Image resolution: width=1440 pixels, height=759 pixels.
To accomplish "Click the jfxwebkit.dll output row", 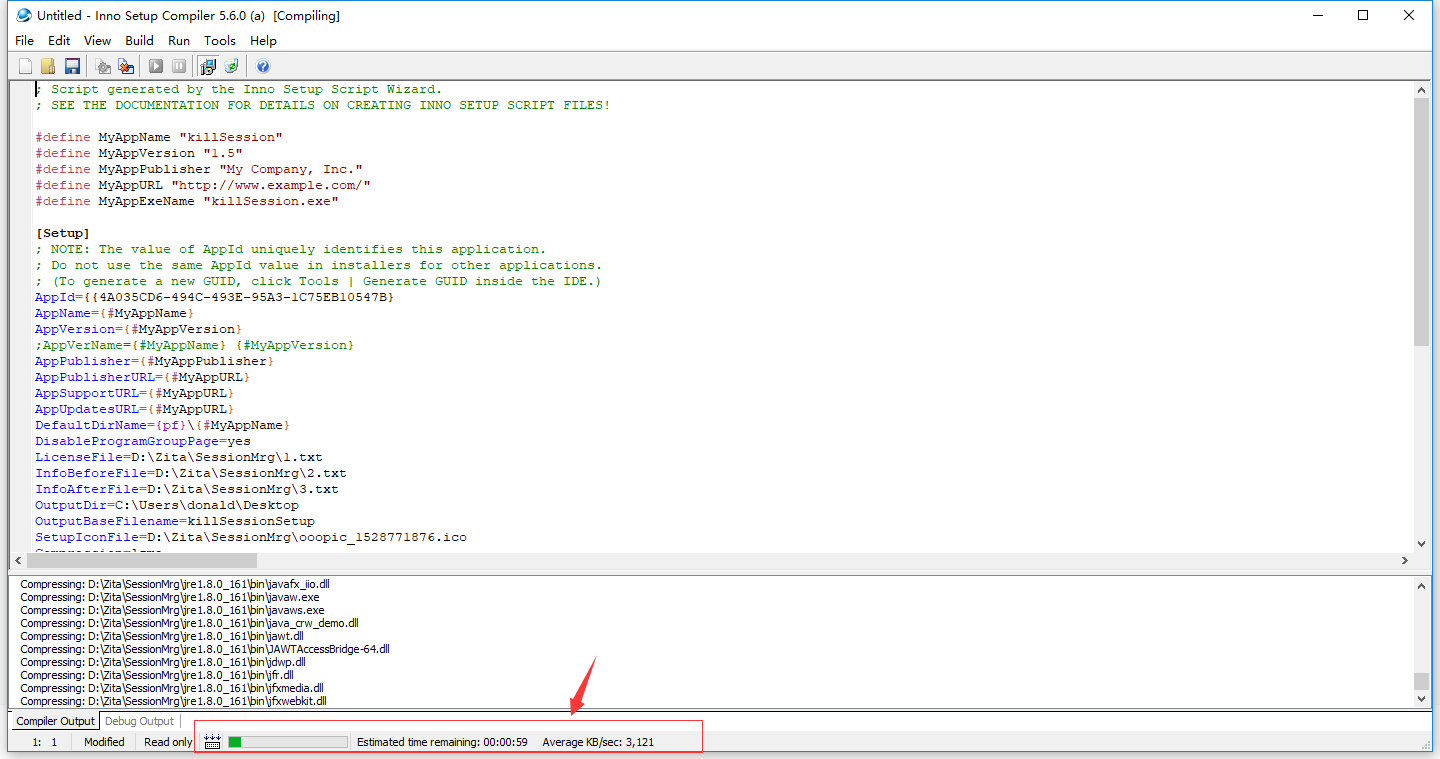I will coord(174,701).
